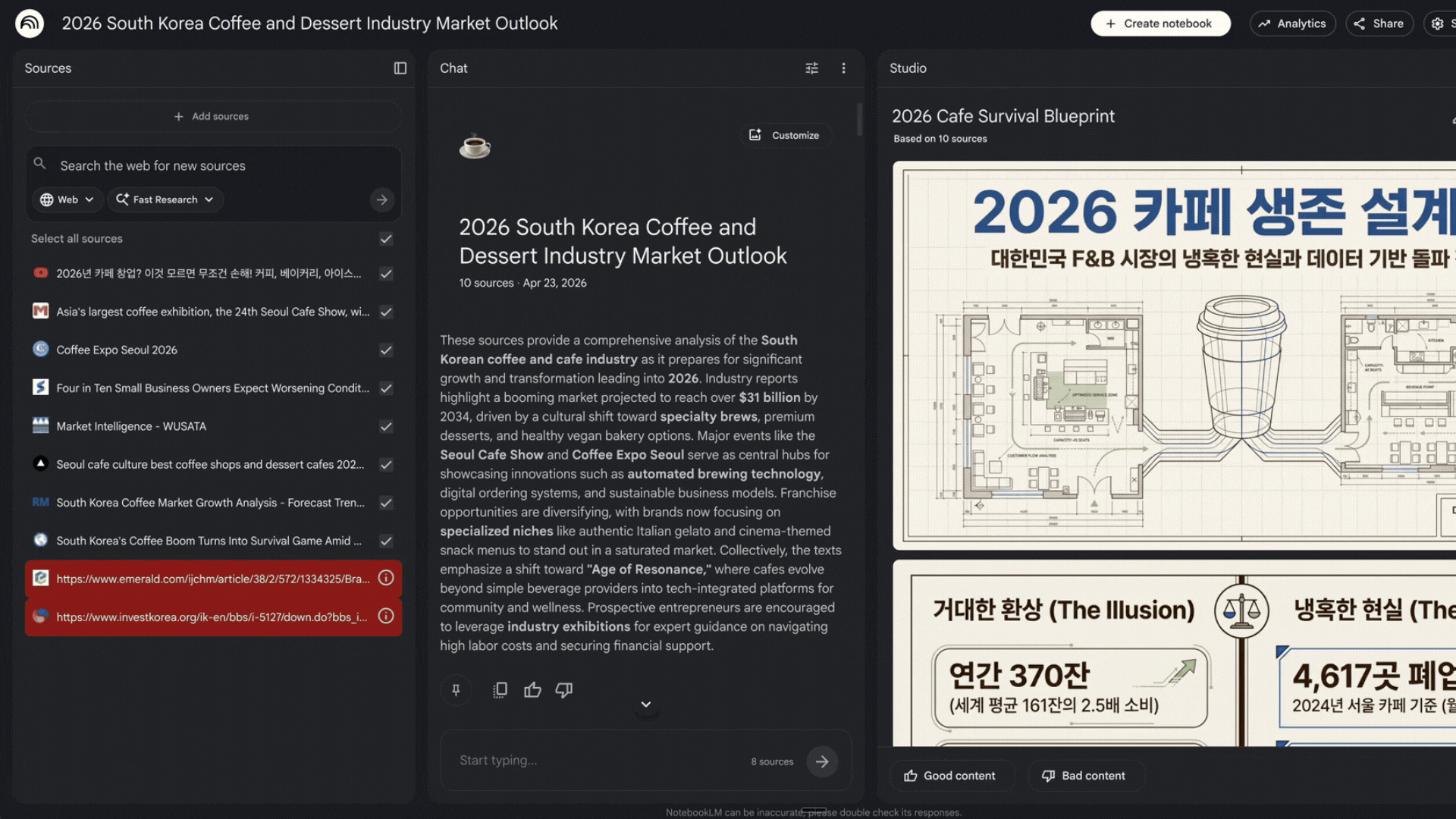Uncheck the Seoul cafe culture source
The width and height of the screenshot is (1456, 819).
386,465
